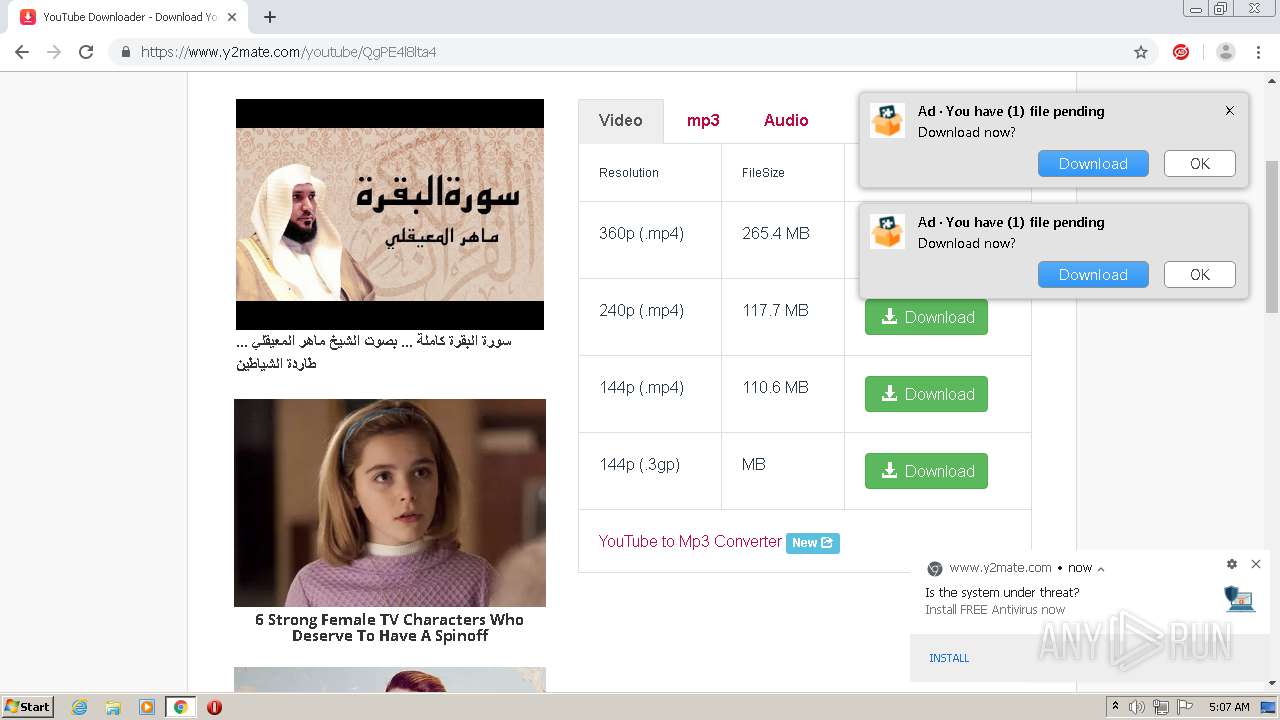Open the Strong Female TV Characters thumbnail
Viewport: 1280px width, 720px height.
point(390,503)
